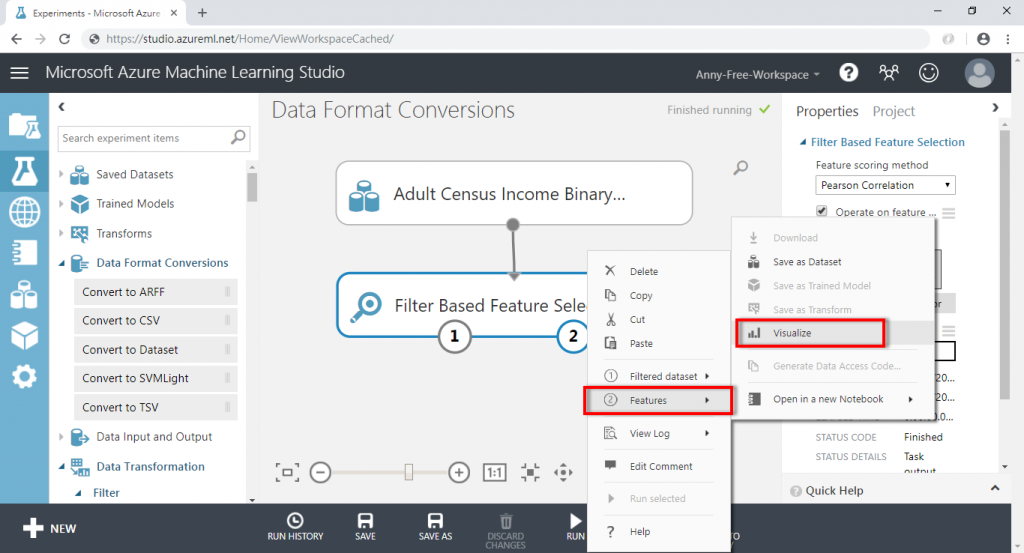Viewport: 1024px width, 553px height.
Task: Collapse the Quick Help panel
Action: click(x=995, y=488)
